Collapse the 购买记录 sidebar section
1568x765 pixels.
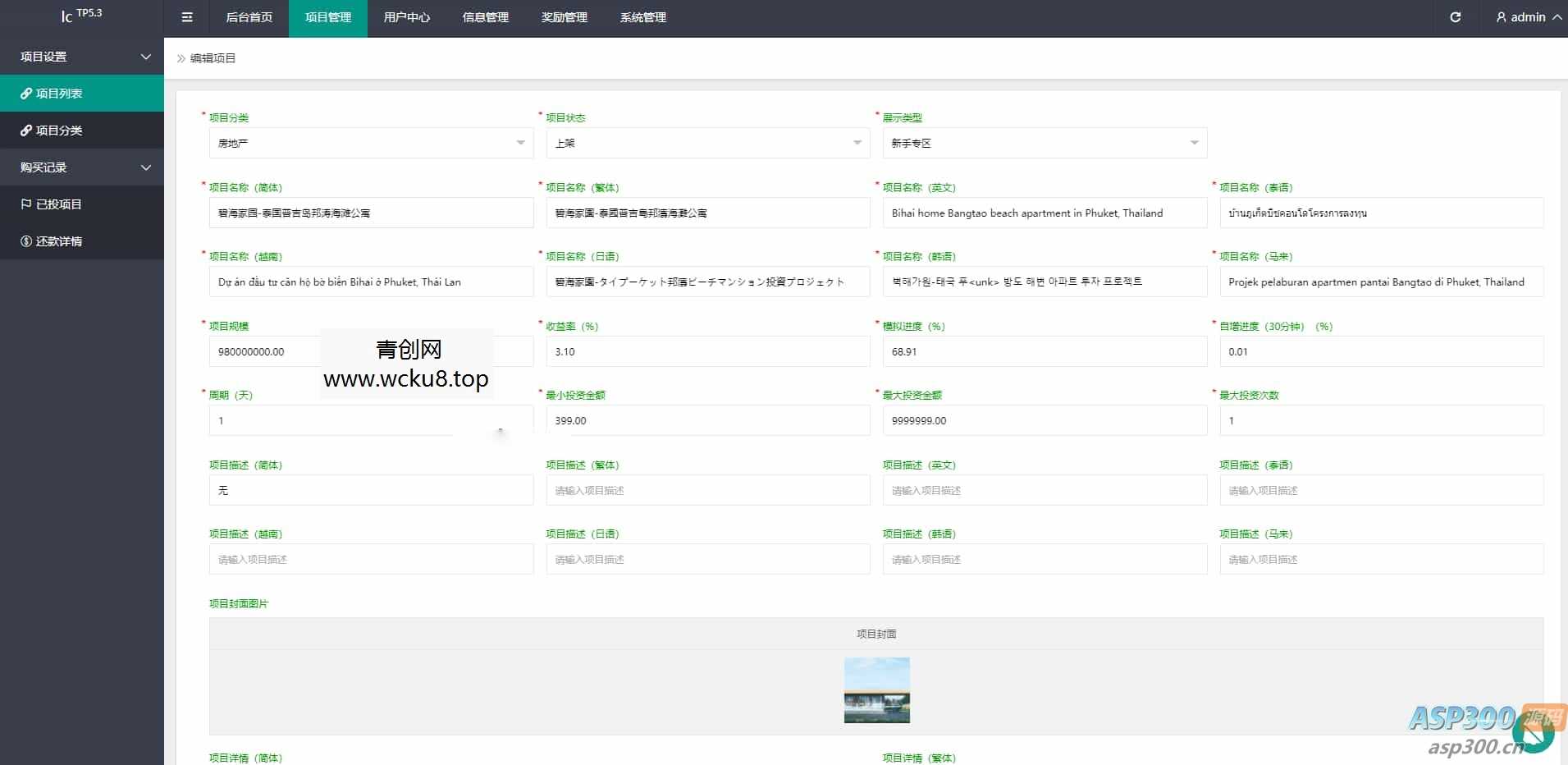pos(145,167)
